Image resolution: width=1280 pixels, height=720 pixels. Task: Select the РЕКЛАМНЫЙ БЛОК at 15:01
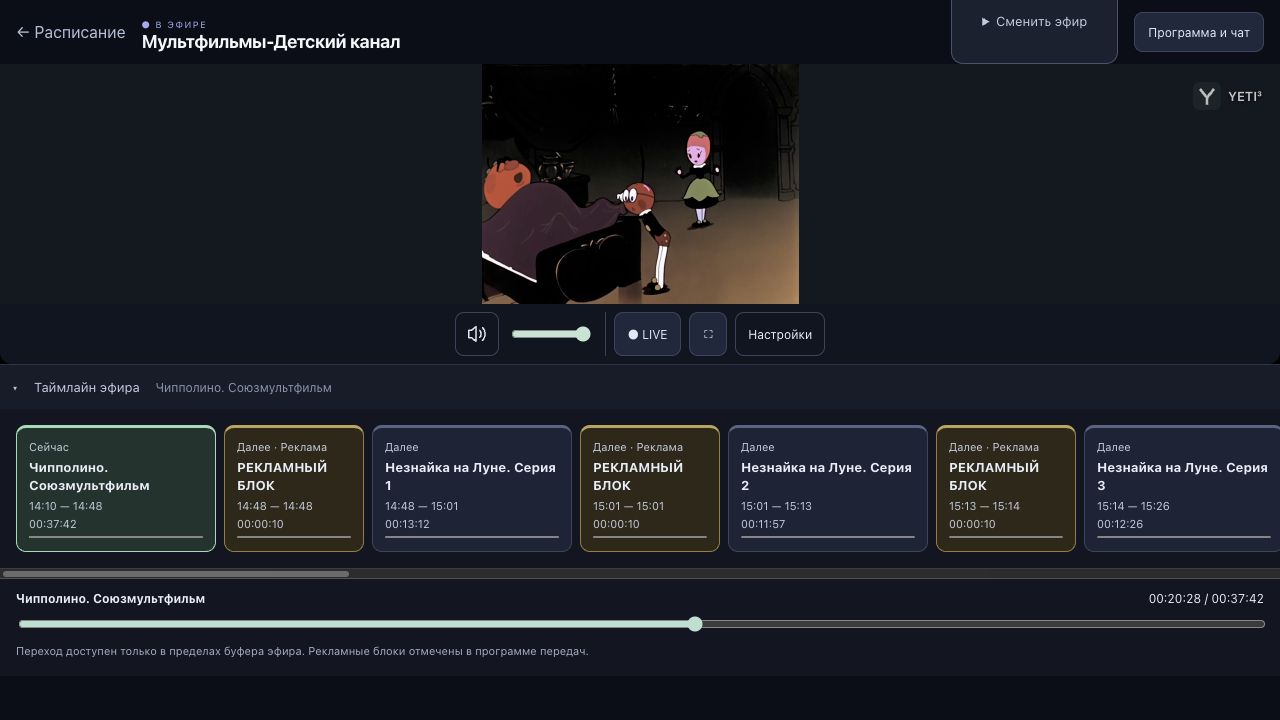point(650,488)
